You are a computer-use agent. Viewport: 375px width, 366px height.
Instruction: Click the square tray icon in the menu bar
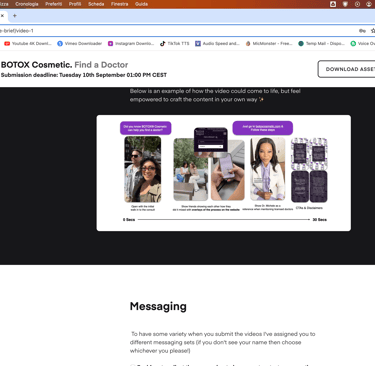[x=333, y=4]
